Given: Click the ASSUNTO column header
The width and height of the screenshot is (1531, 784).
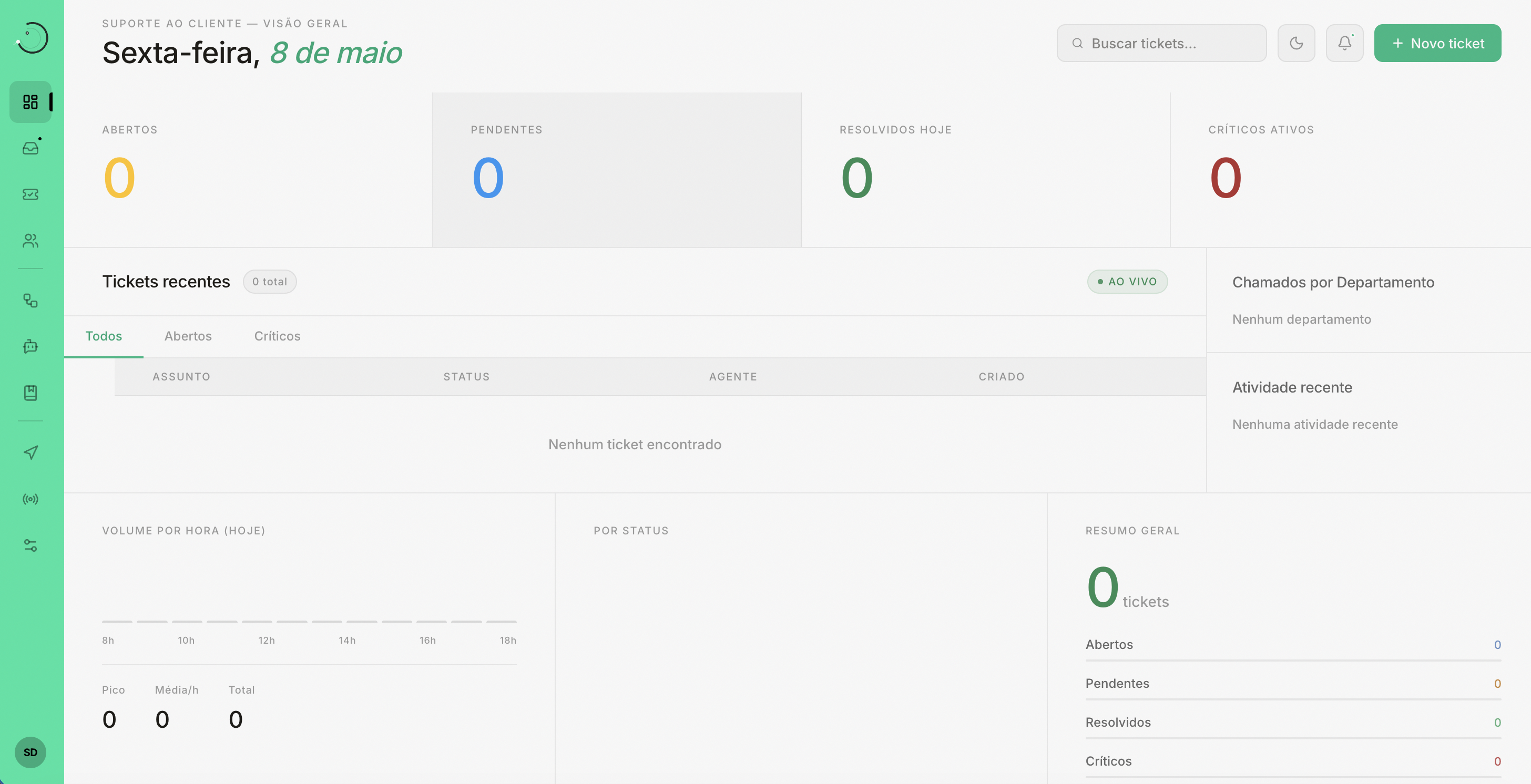Looking at the screenshot, I should [x=181, y=377].
